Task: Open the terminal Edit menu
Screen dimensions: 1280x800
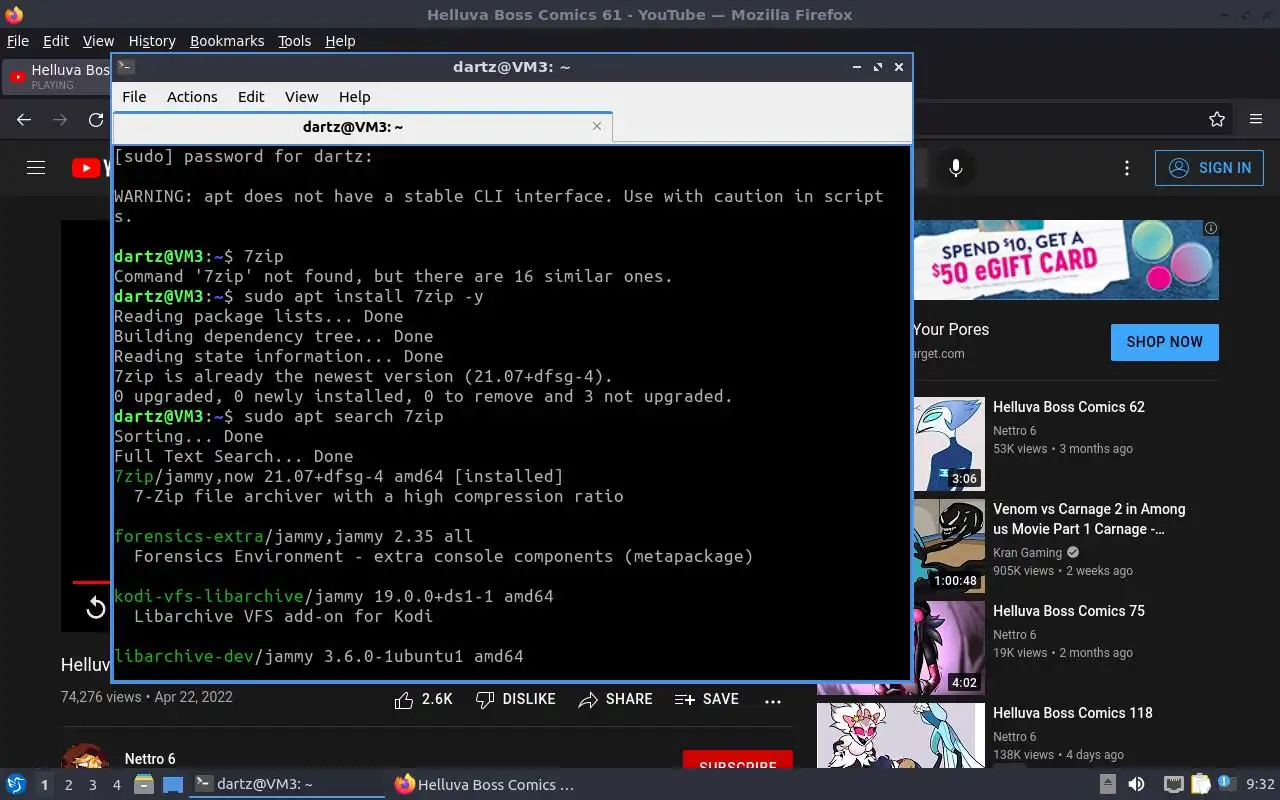Action: [251, 97]
